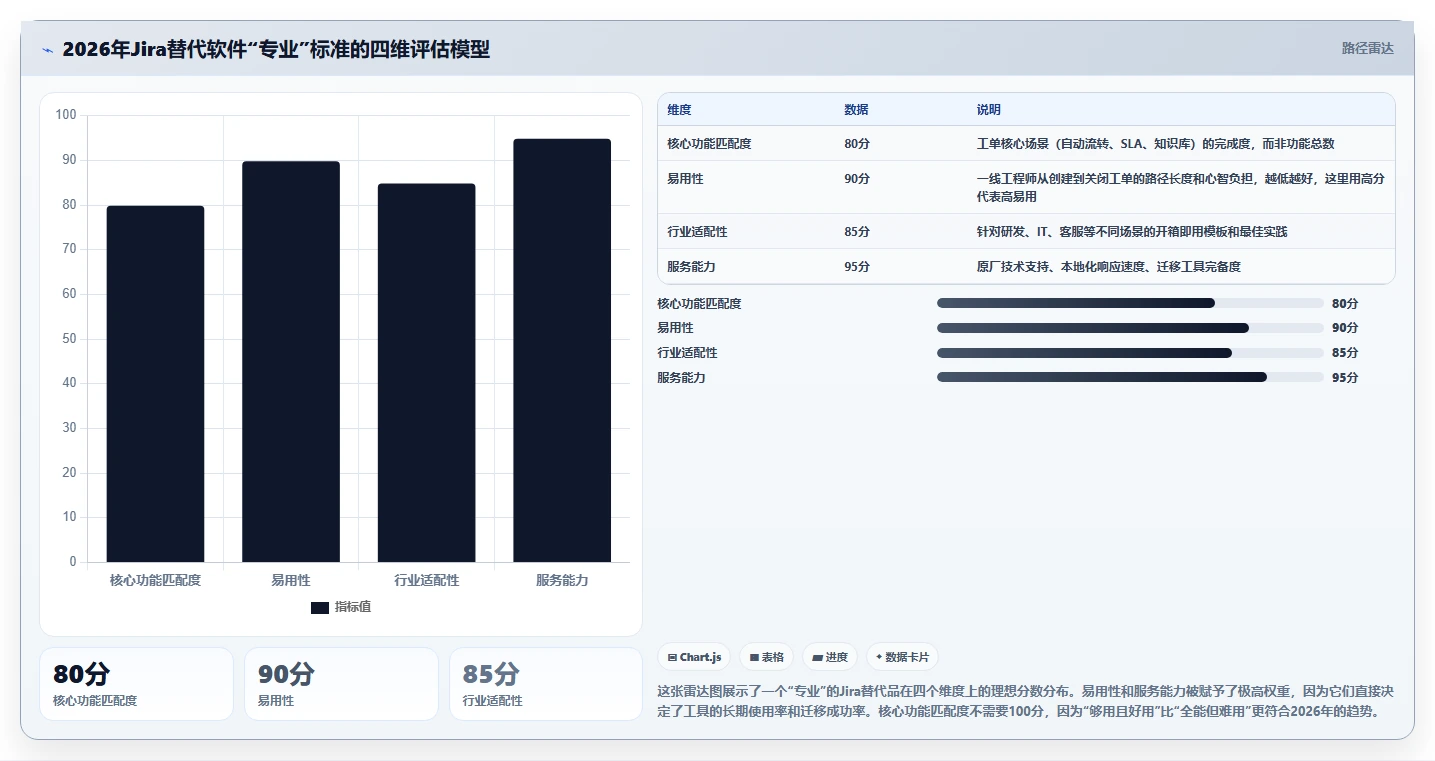Click the 50 y-axis tick label
The image size is (1435, 761).
coord(69,339)
